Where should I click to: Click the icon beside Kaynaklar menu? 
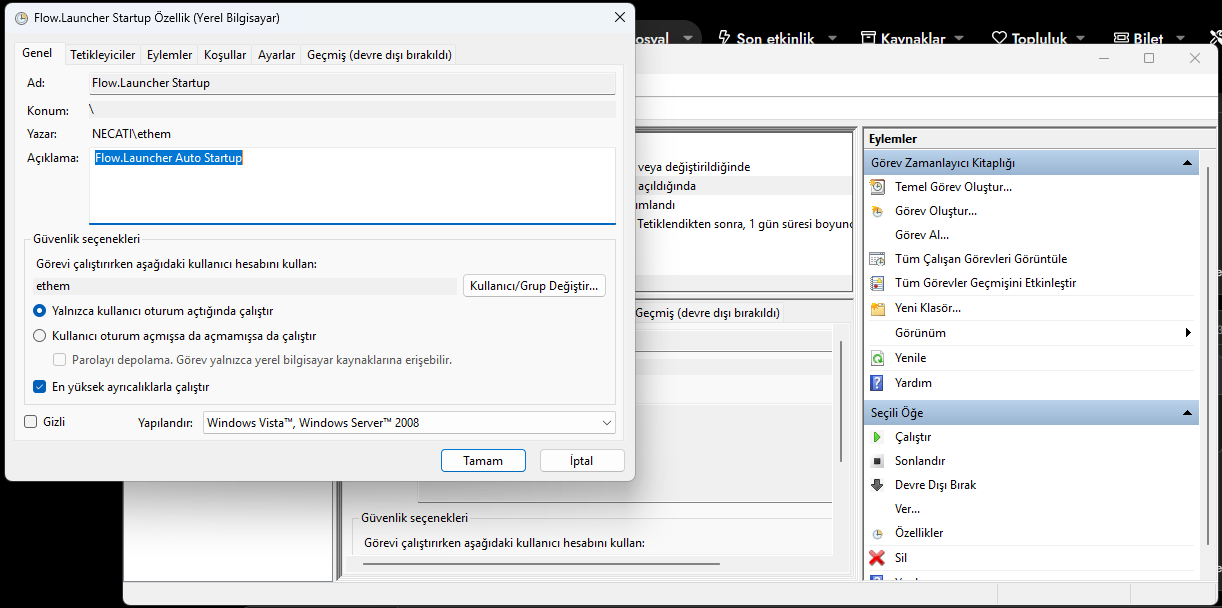coord(867,38)
